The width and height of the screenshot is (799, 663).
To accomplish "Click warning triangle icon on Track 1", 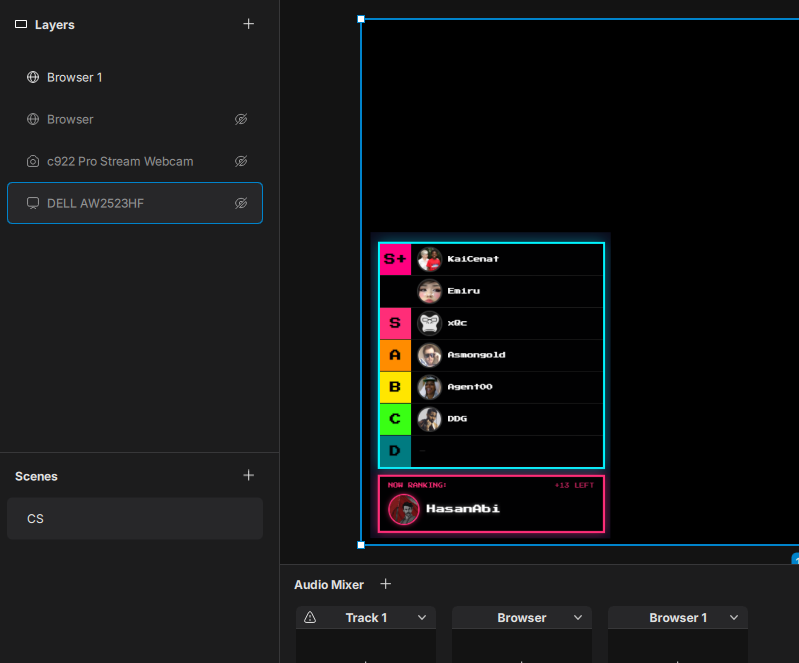I will [310, 618].
